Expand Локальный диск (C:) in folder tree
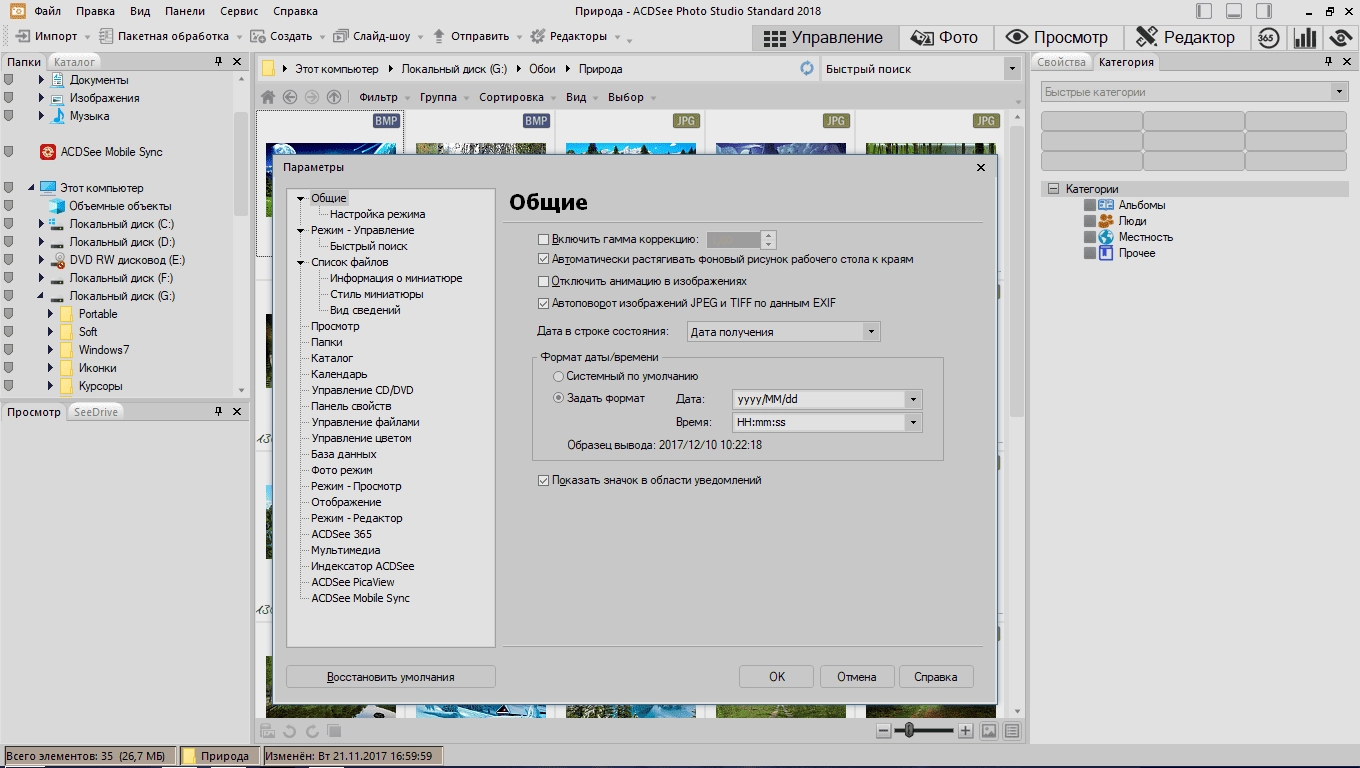The image size is (1360, 768). click(x=41, y=224)
